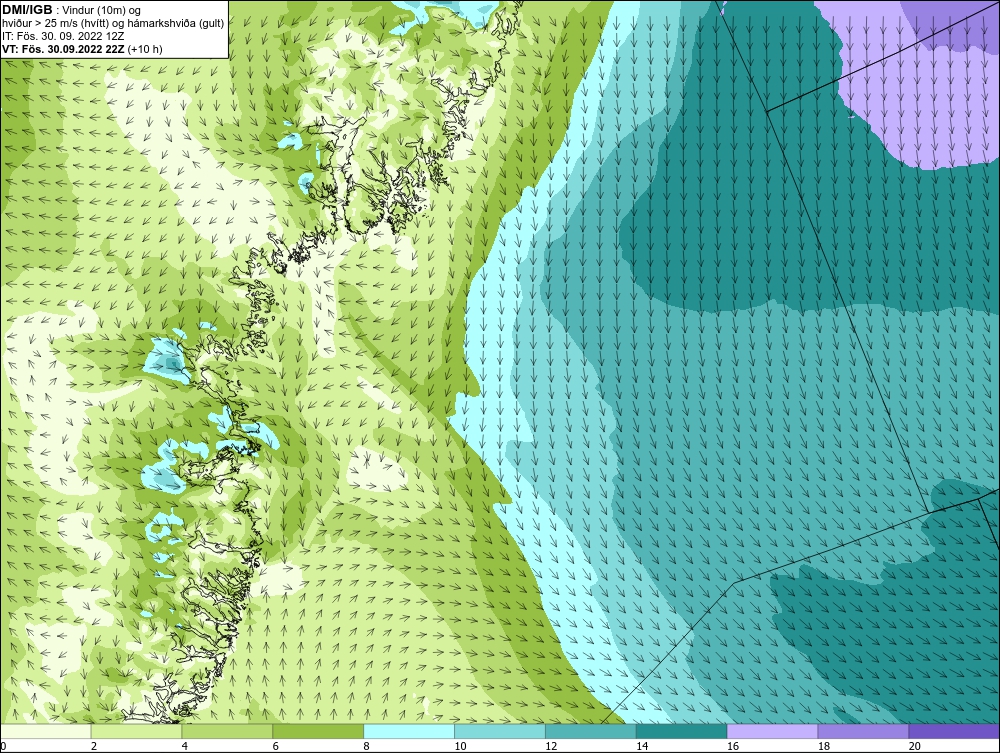The height and width of the screenshot is (753, 1000).
Task: Click the legend scale label "18"
Action: (823, 746)
